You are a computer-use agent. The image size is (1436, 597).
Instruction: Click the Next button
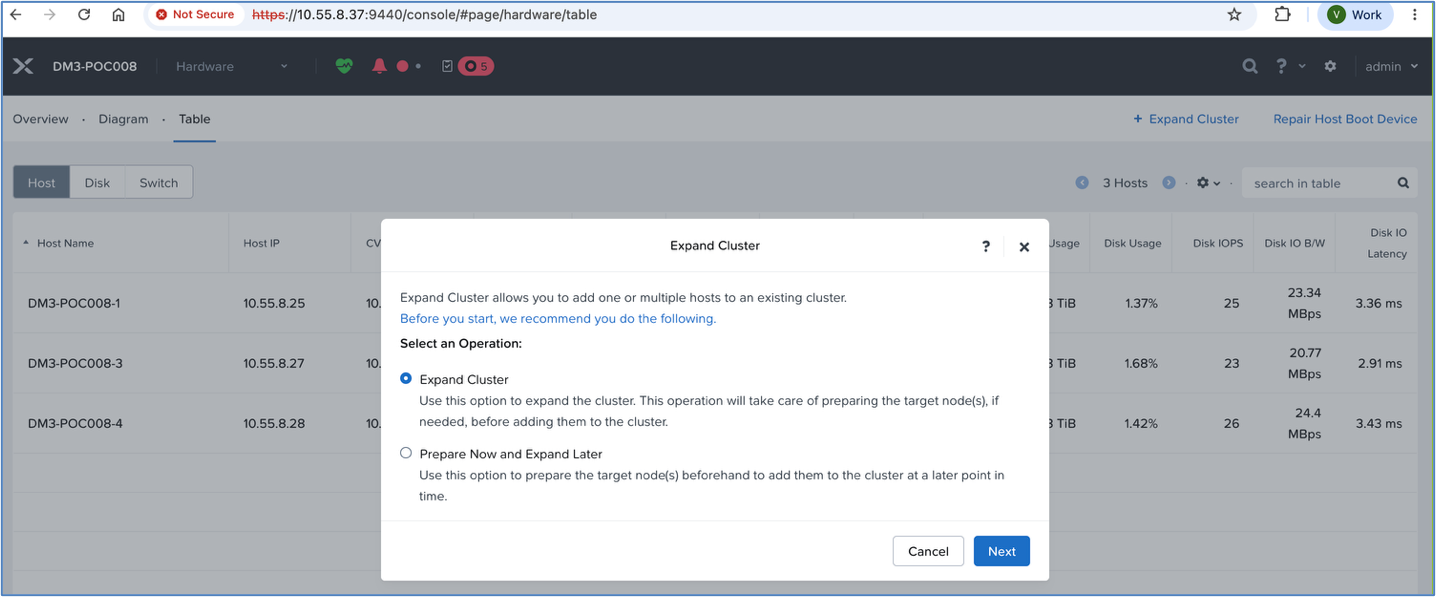coord(1001,551)
